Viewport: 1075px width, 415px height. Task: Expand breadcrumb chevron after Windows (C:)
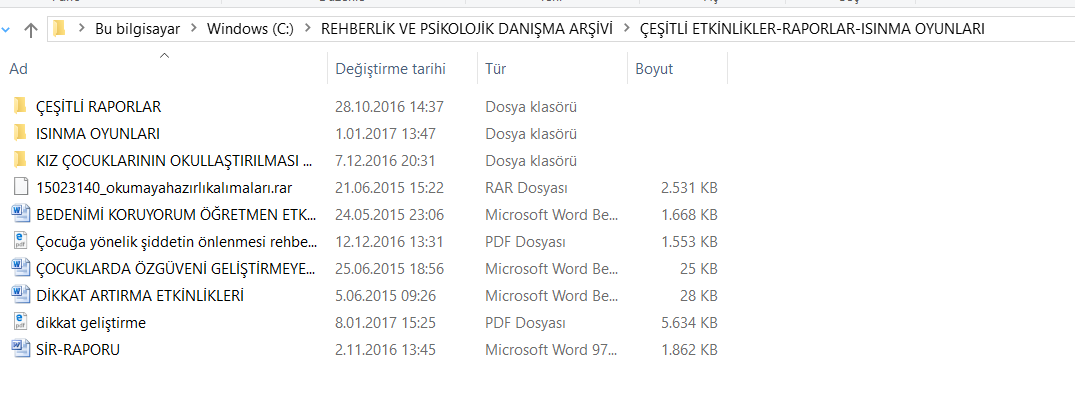click(x=307, y=29)
